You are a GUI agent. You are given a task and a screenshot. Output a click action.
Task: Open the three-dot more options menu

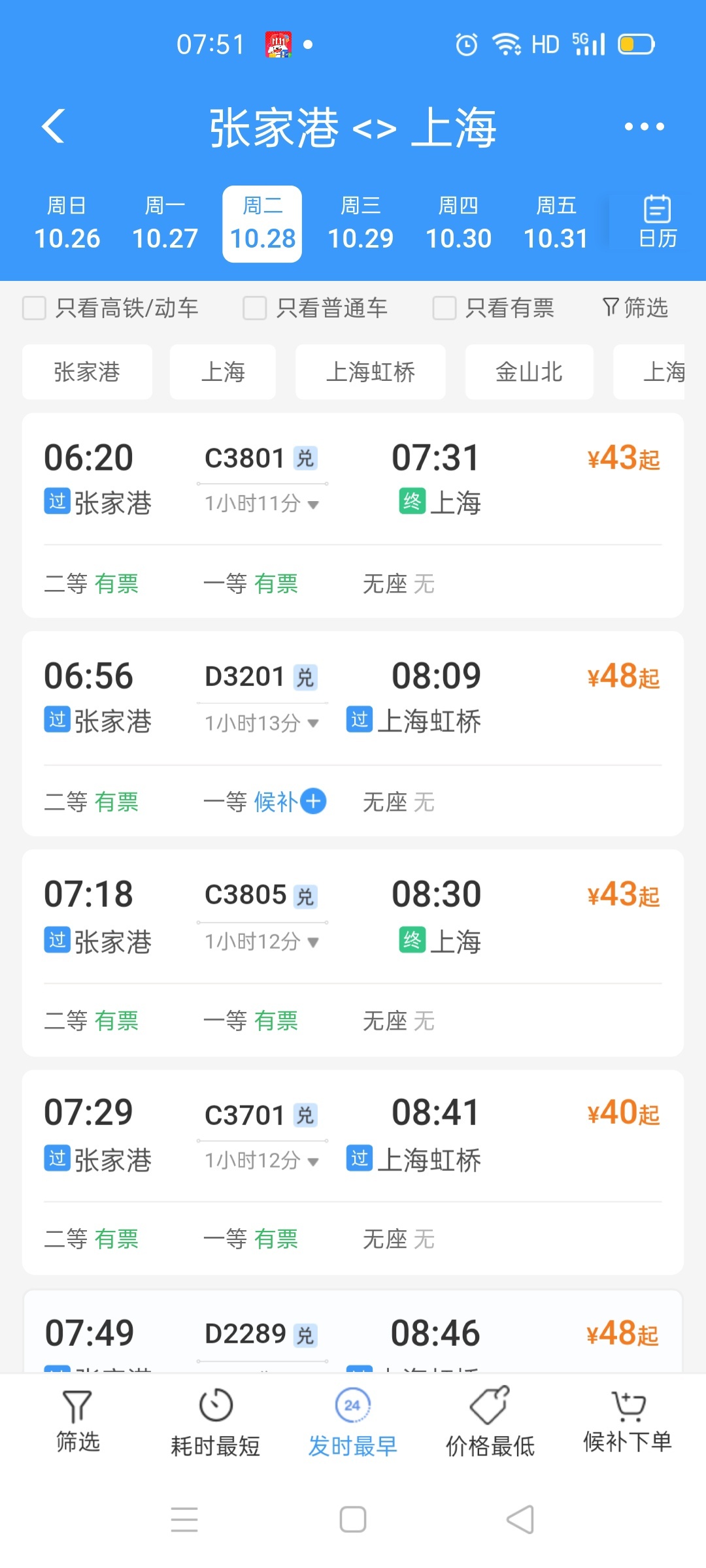point(644,127)
